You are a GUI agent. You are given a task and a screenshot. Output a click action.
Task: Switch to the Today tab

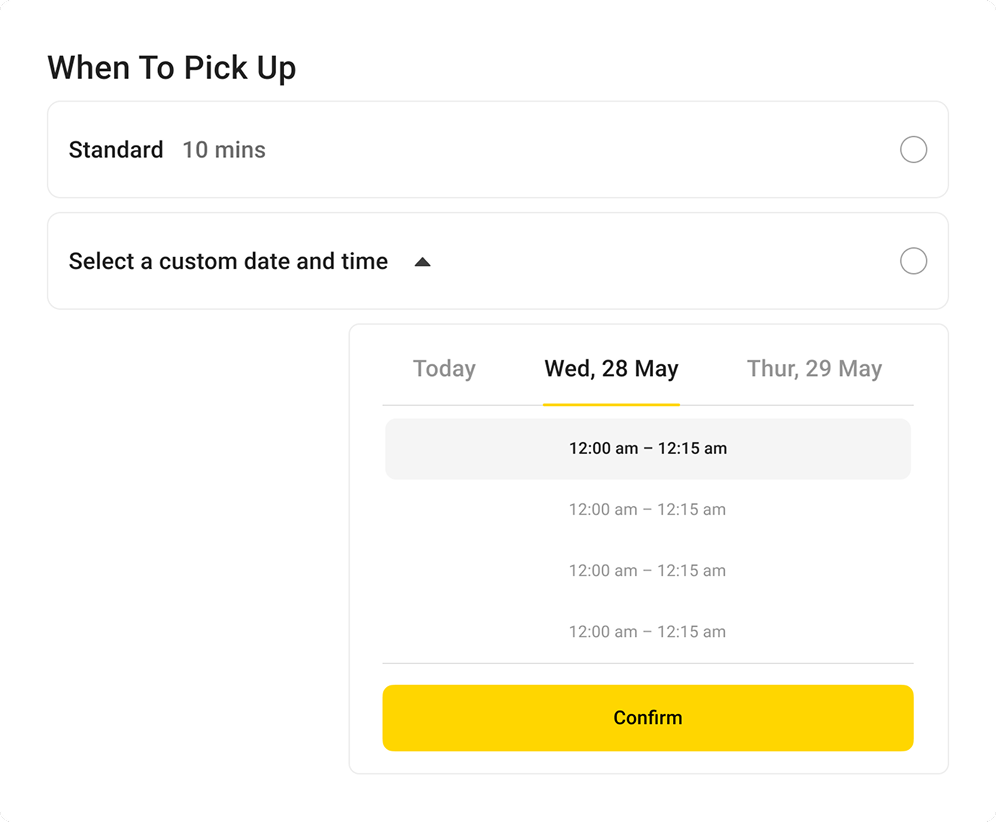[x=444, y=368]
